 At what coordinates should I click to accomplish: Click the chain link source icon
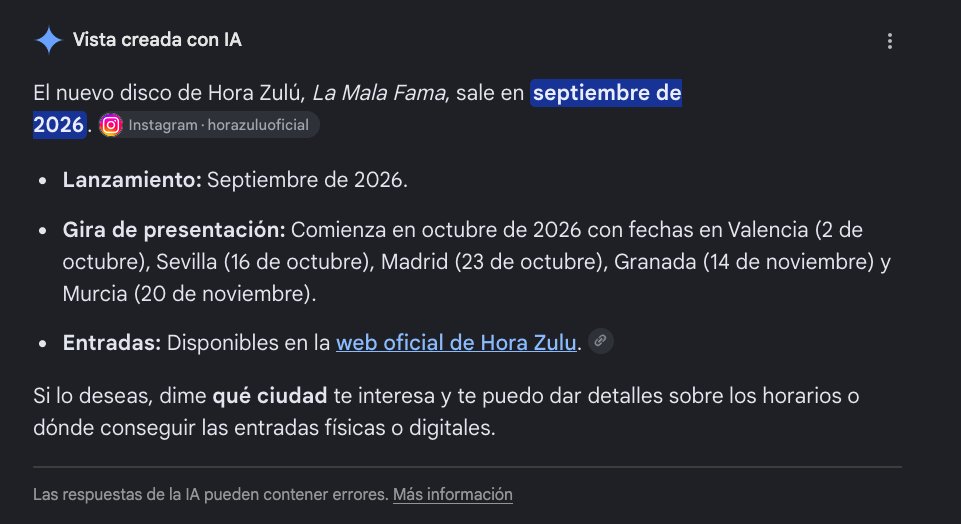pyautogui.click(x=601, y=341)
